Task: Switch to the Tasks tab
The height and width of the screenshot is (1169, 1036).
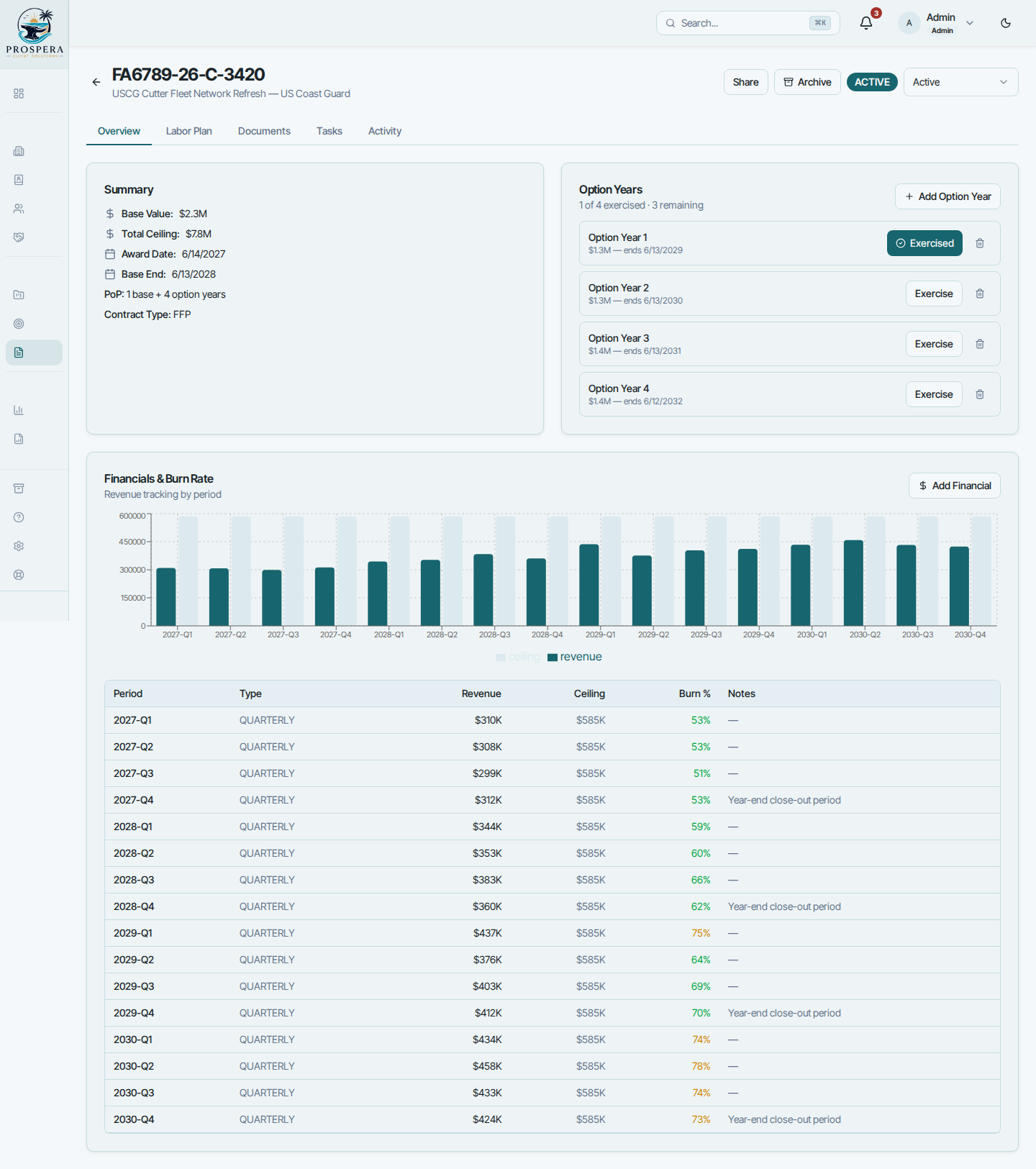Action: point(330,131)
